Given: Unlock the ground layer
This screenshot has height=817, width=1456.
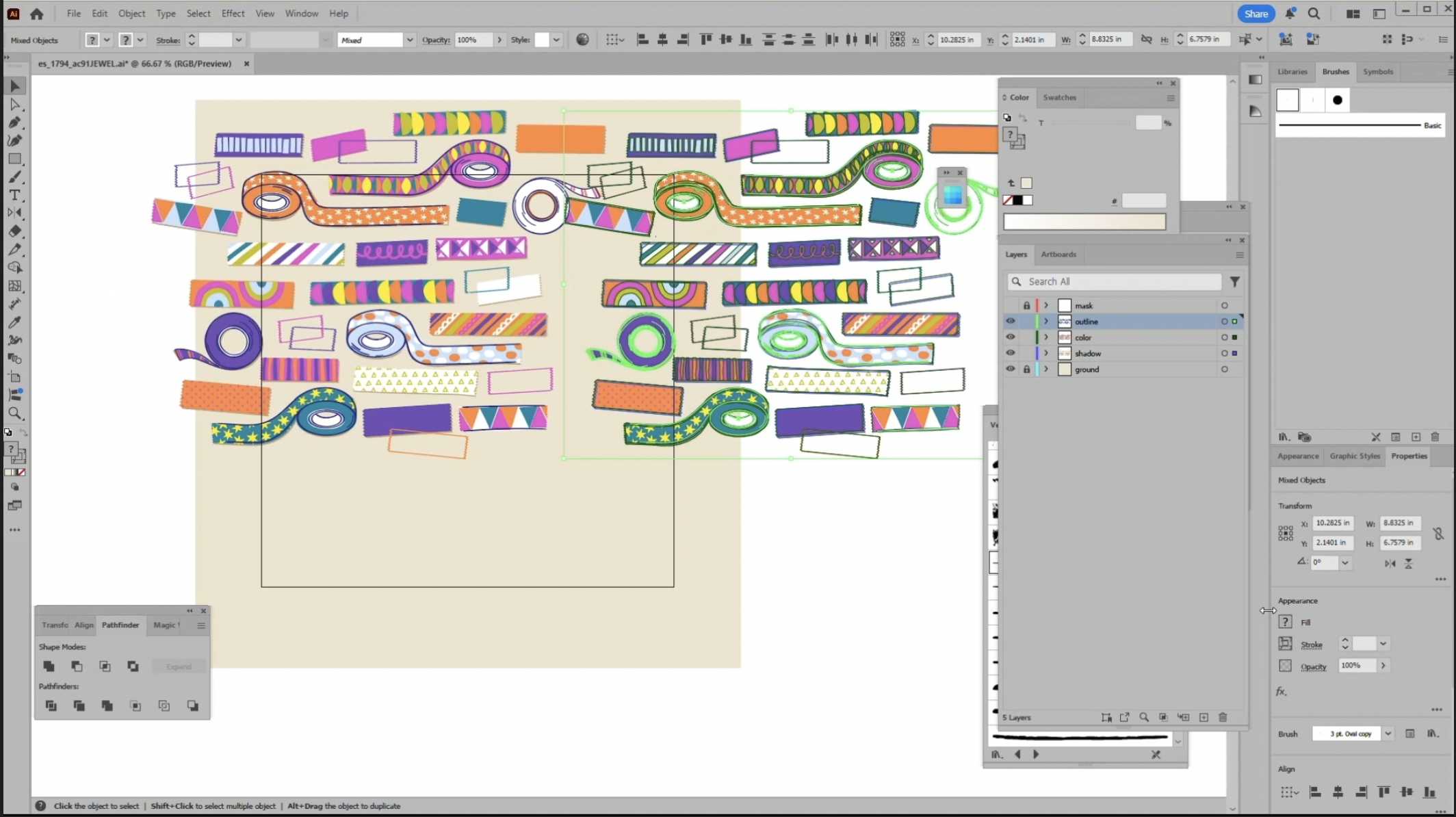Looking at the screenshot, I should tap(1026, 369).
